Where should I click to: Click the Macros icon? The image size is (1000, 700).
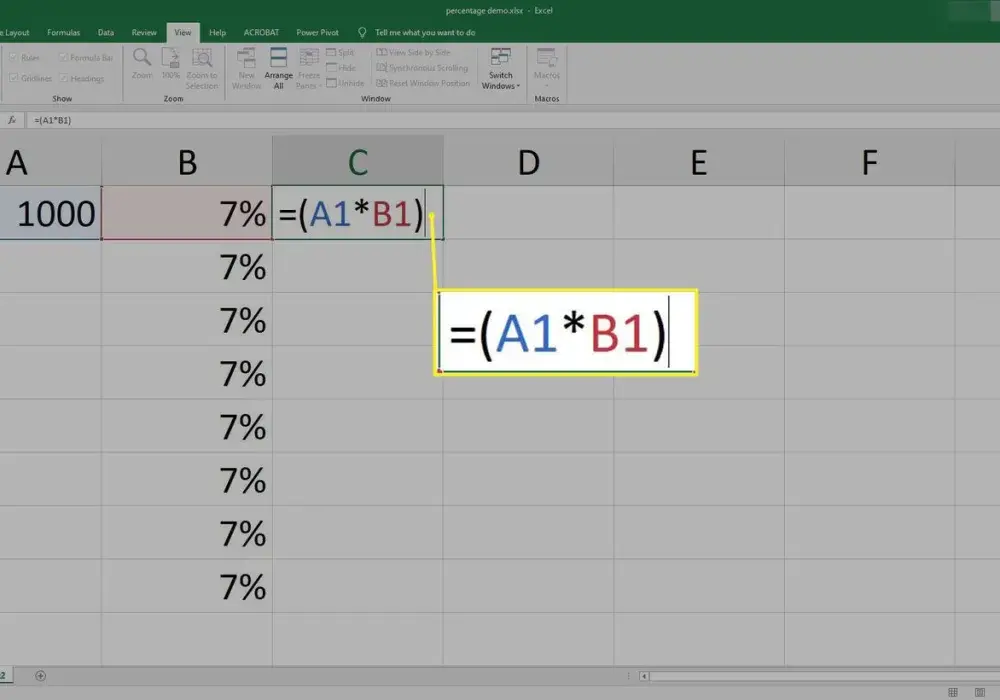(x=547, y=57)
